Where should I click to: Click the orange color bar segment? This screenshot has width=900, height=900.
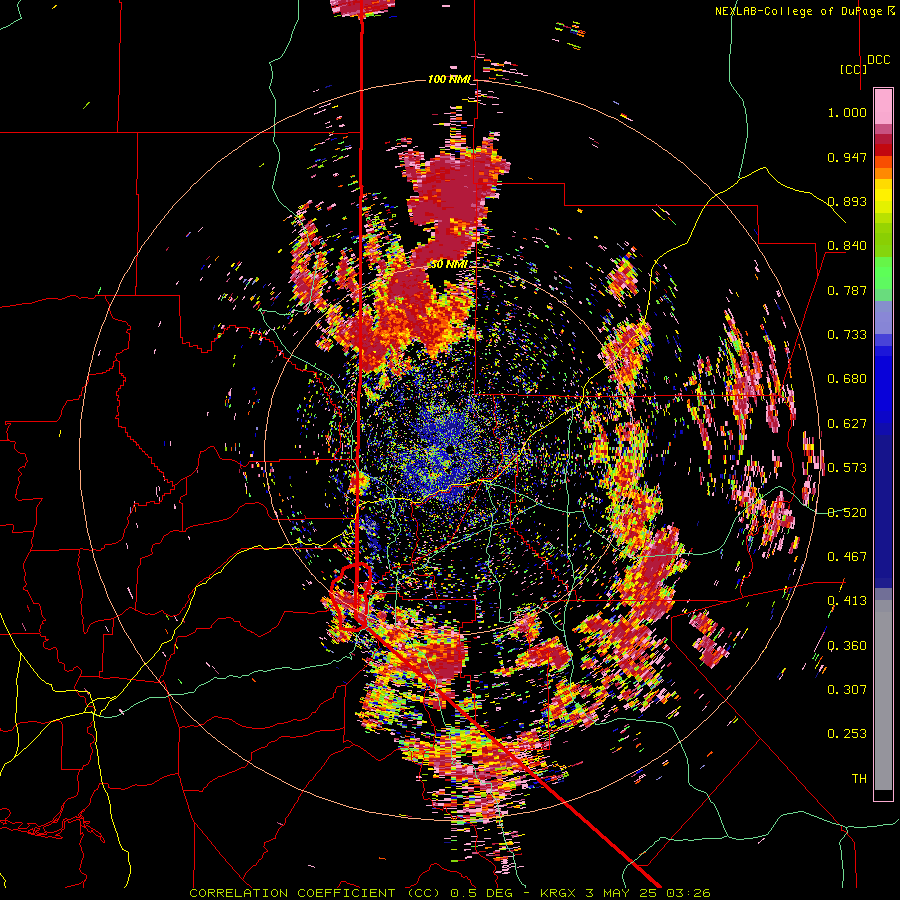point(883,172)
